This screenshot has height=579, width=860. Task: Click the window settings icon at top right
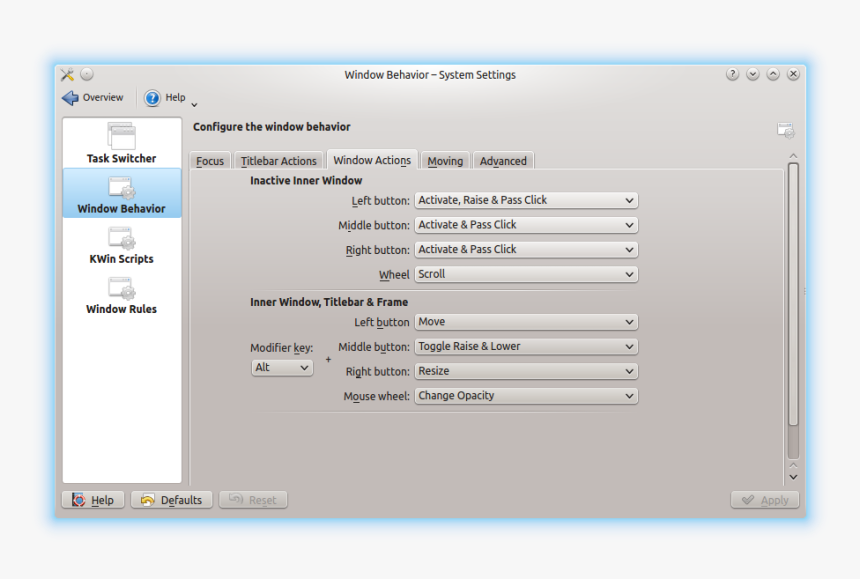tap(786, 131)
